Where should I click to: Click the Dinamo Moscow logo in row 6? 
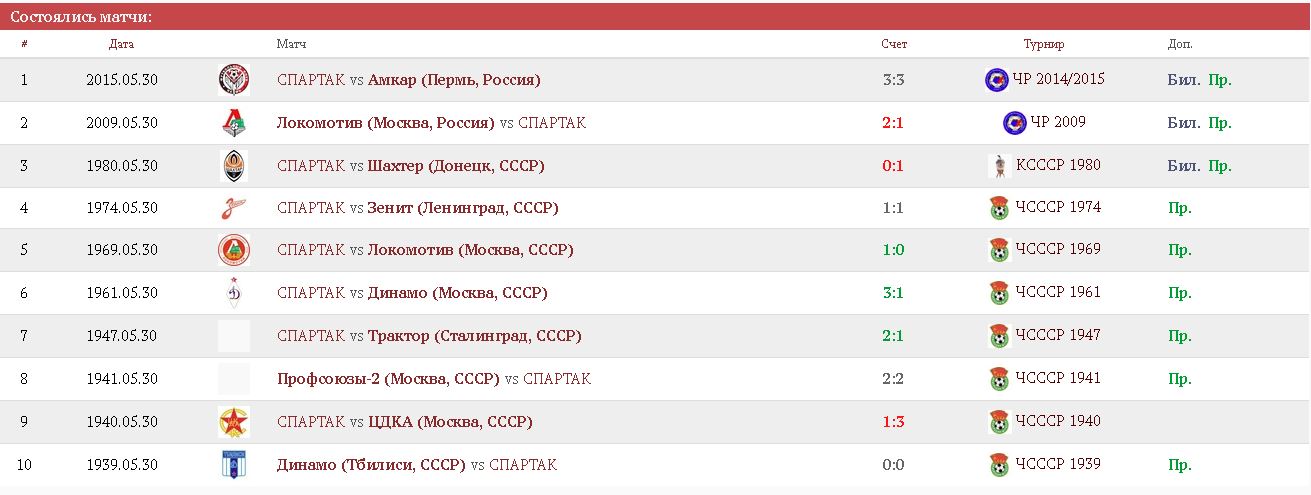tap(233, 293)
